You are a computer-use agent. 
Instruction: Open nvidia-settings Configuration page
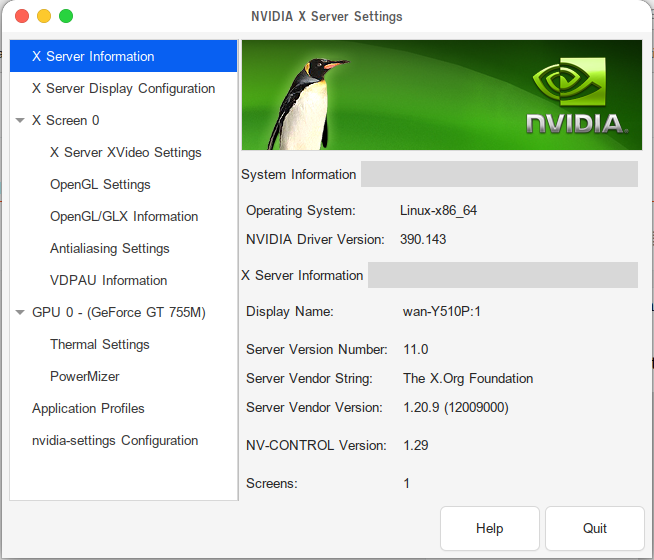115,440
